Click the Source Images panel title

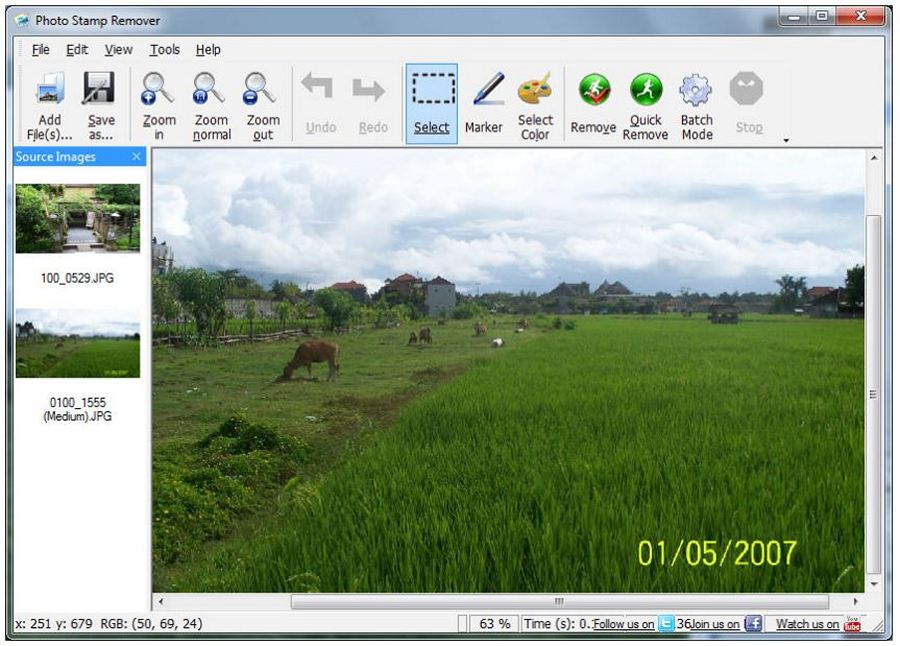pyautogui.click(x=56, y=157)
